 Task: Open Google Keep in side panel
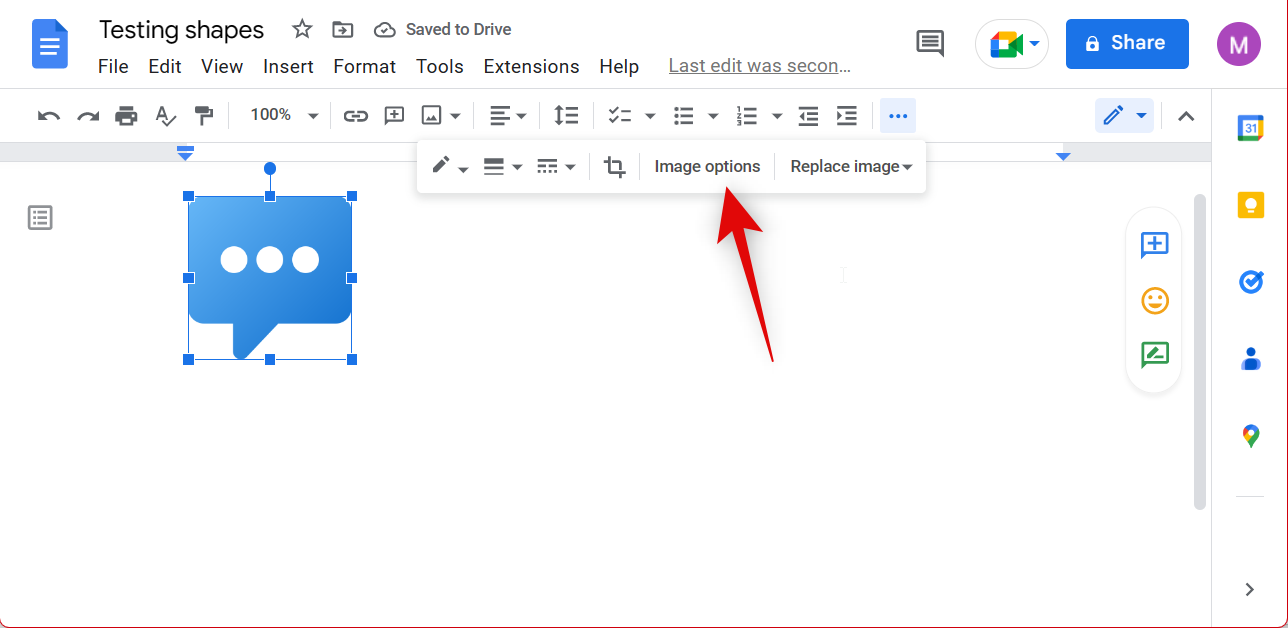click(x=1250, y=205)
